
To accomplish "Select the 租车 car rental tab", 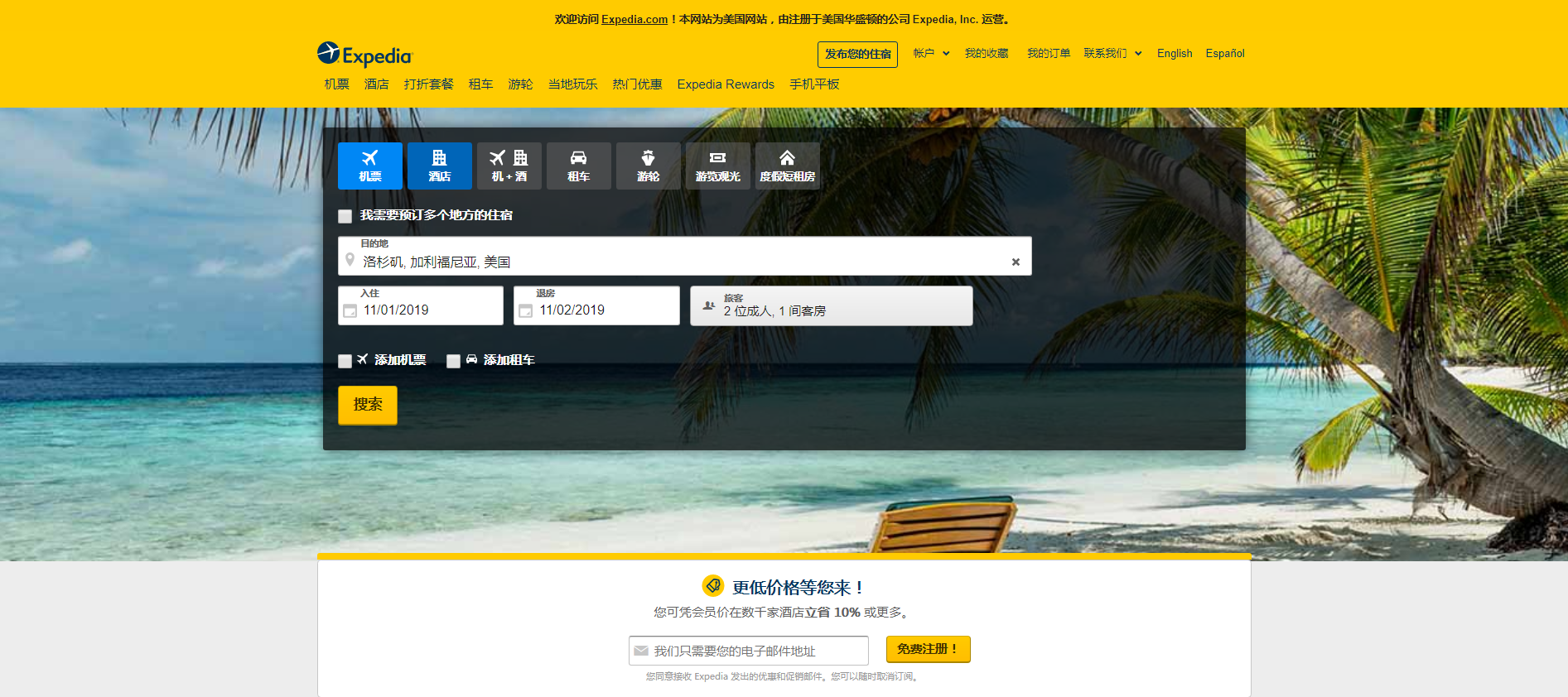I will (x=579, y=166).
